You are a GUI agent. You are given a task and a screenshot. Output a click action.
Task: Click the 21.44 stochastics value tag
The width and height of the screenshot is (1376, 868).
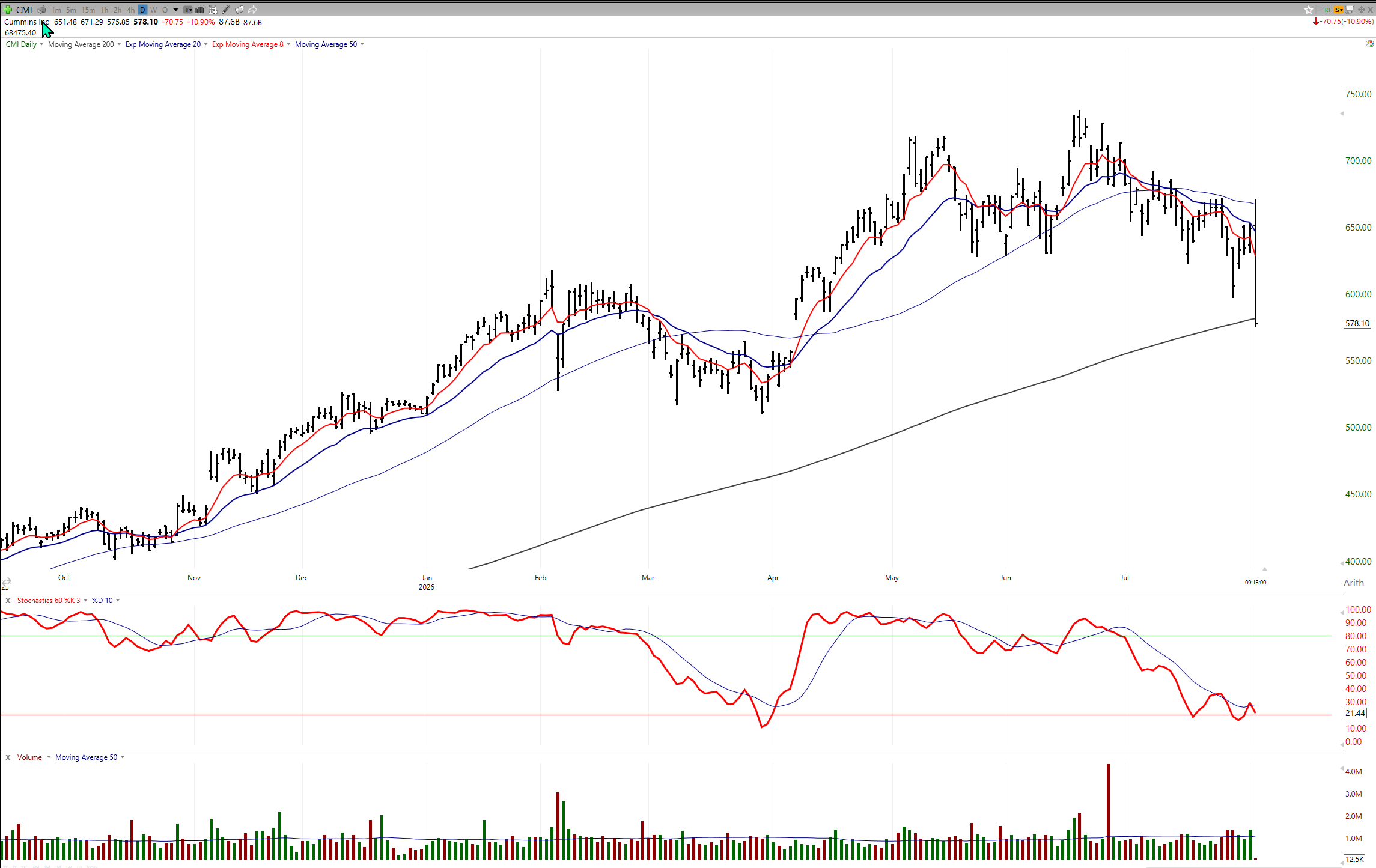tap(1355, 713)
